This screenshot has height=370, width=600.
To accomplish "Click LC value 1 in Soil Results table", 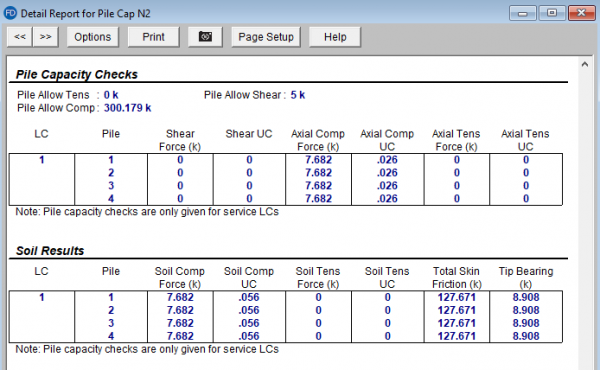I will 42,297.
